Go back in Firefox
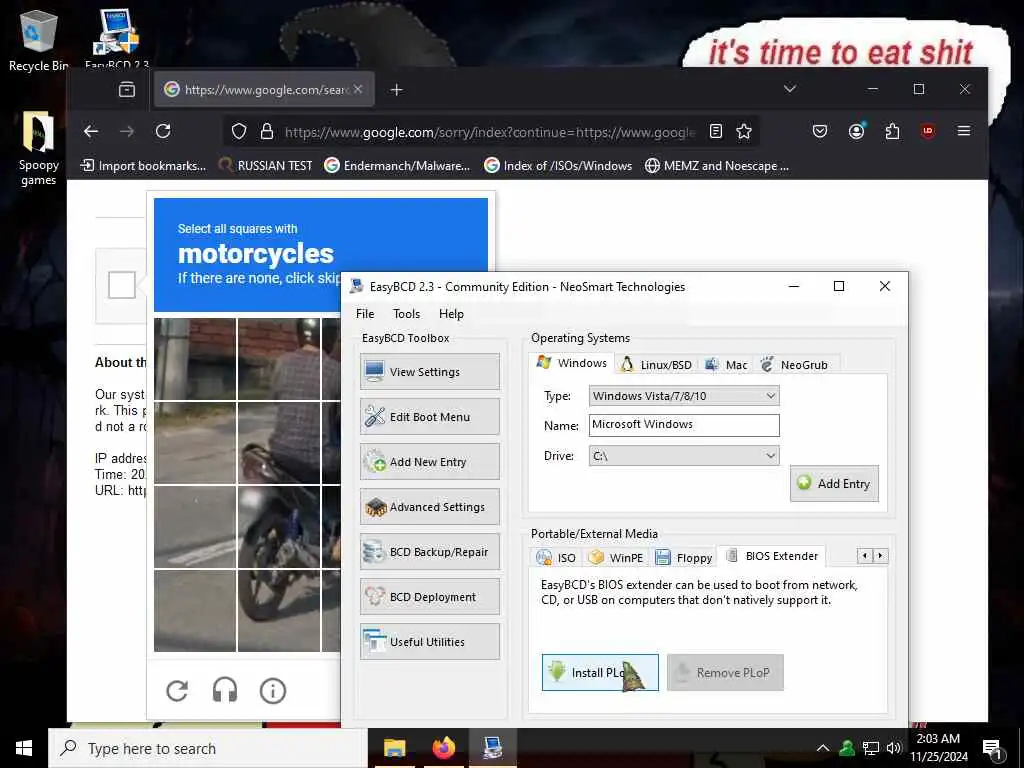The width and height of the screenshot is (1024, 768). (x=91, y=131)
